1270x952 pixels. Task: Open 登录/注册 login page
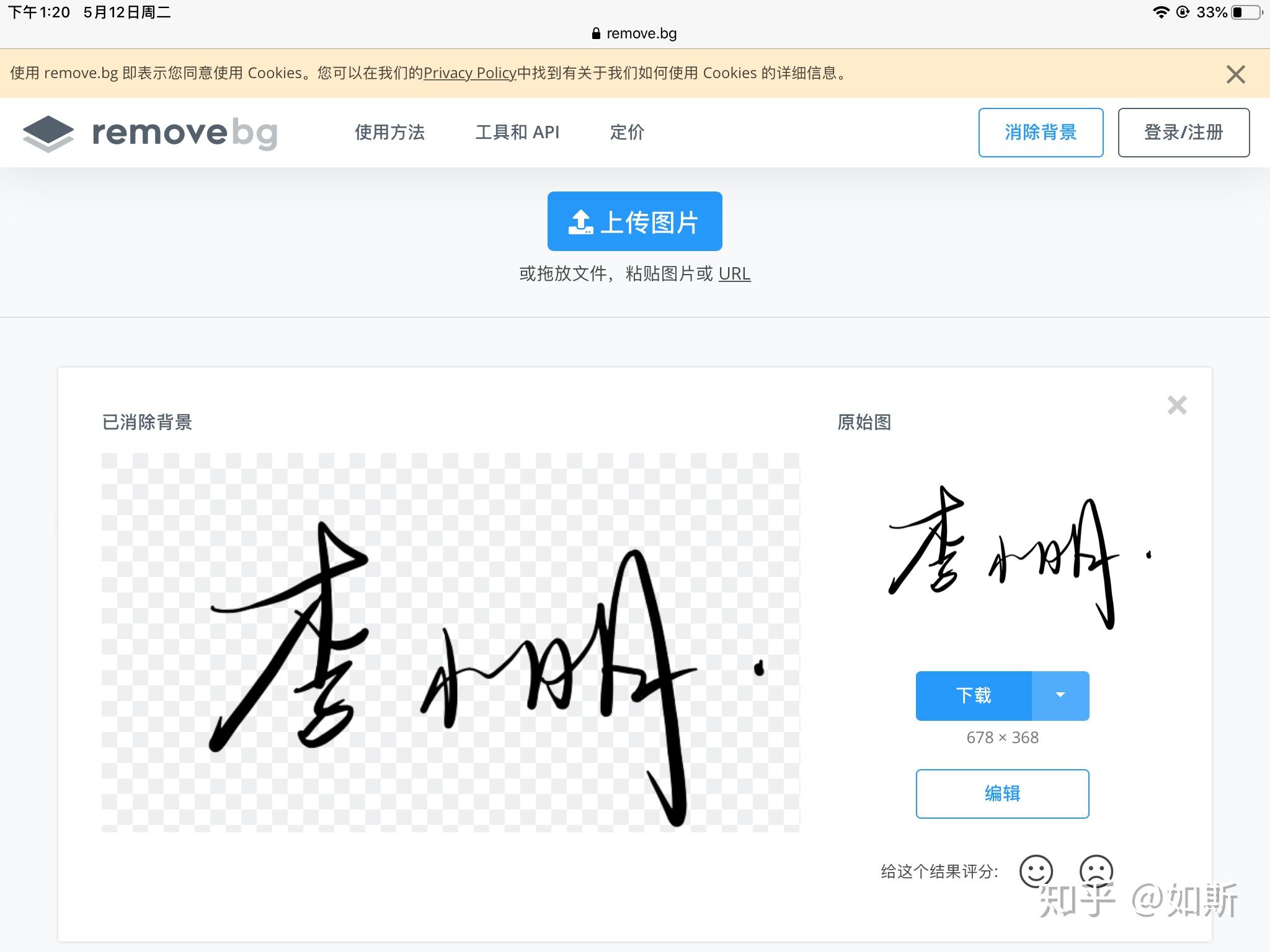pos(1183,133)
